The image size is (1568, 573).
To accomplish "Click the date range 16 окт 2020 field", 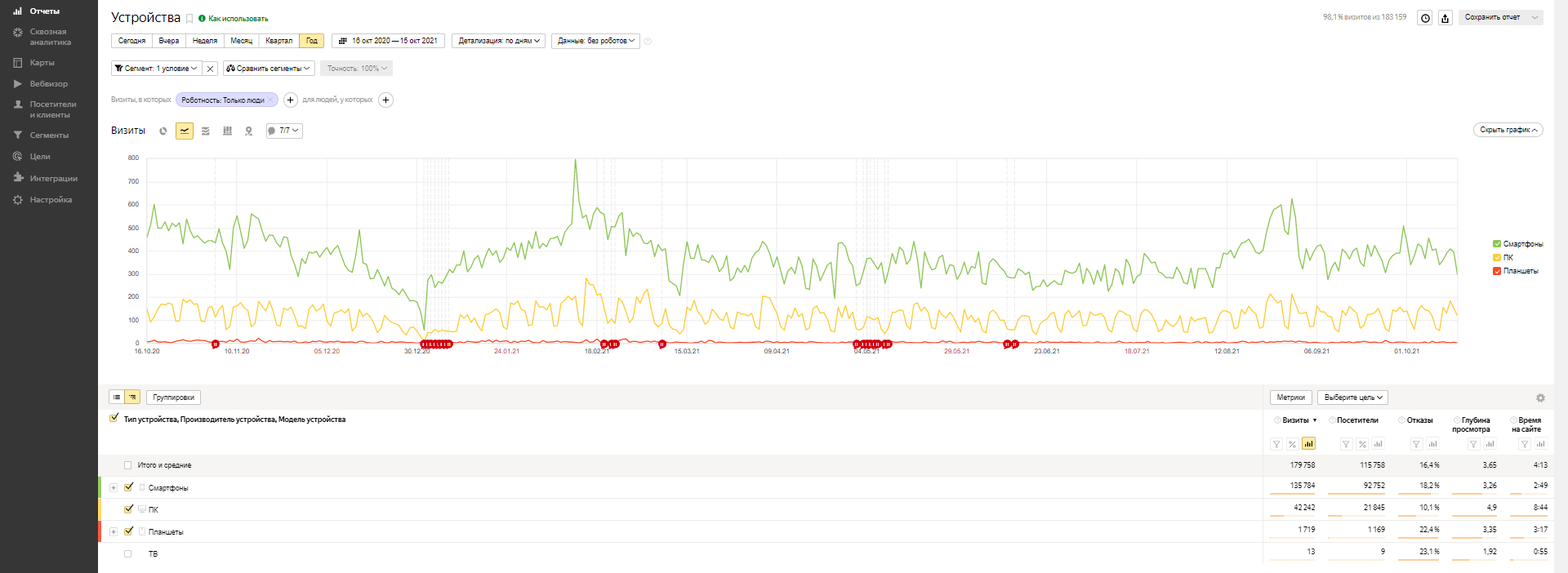I will pos(389,41).
